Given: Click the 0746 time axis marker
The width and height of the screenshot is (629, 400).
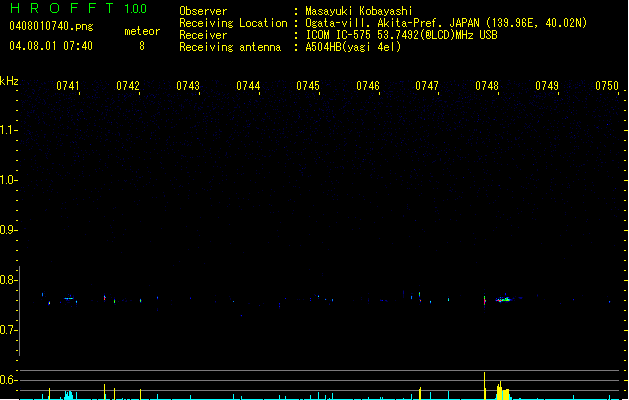Looking at the screenshot, I should coord(368,86).
